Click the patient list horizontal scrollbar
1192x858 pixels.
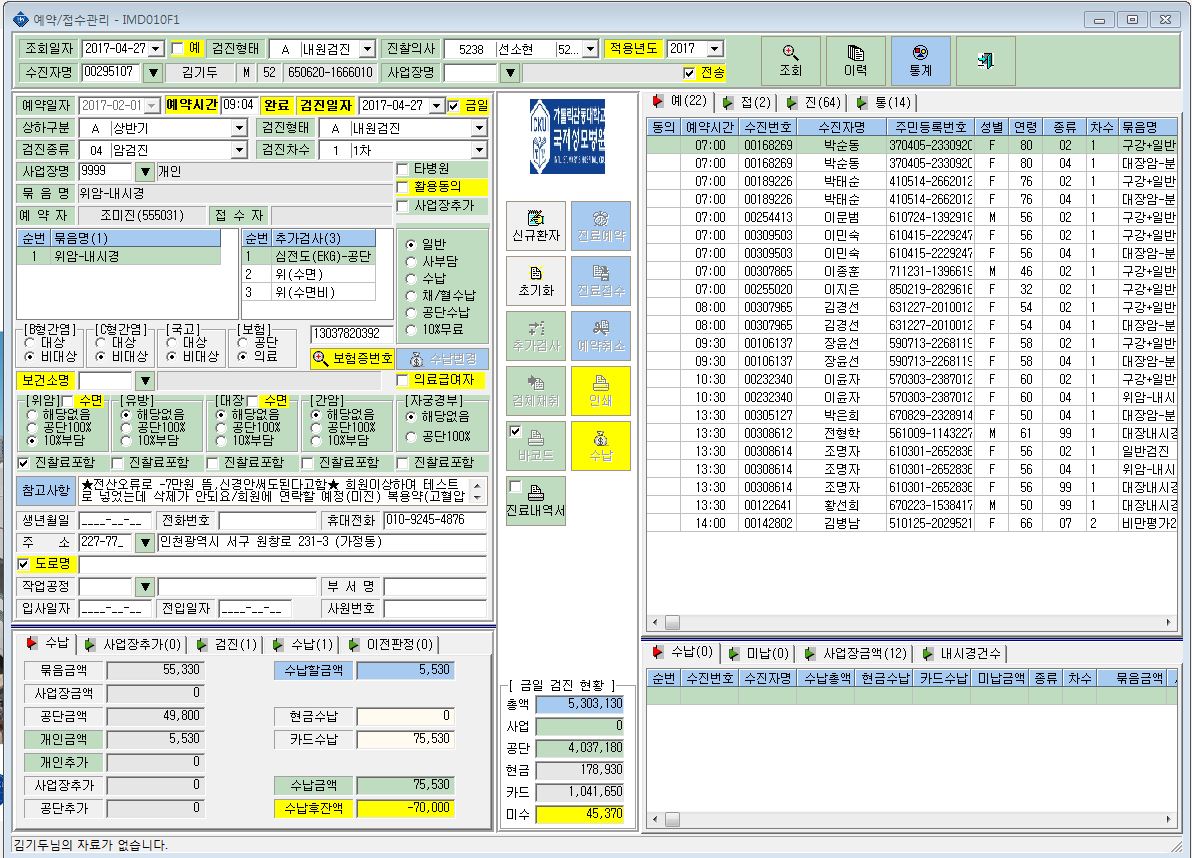911,622
